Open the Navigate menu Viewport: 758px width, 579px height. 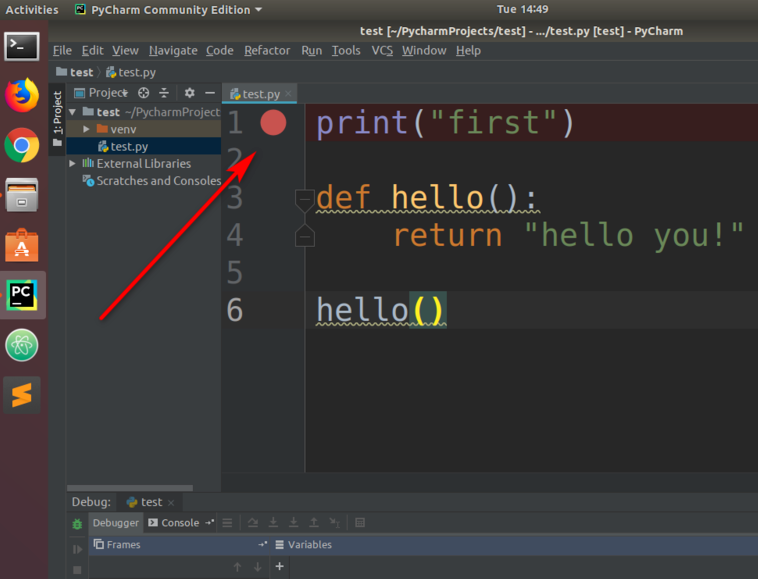(x=173, y=51)
